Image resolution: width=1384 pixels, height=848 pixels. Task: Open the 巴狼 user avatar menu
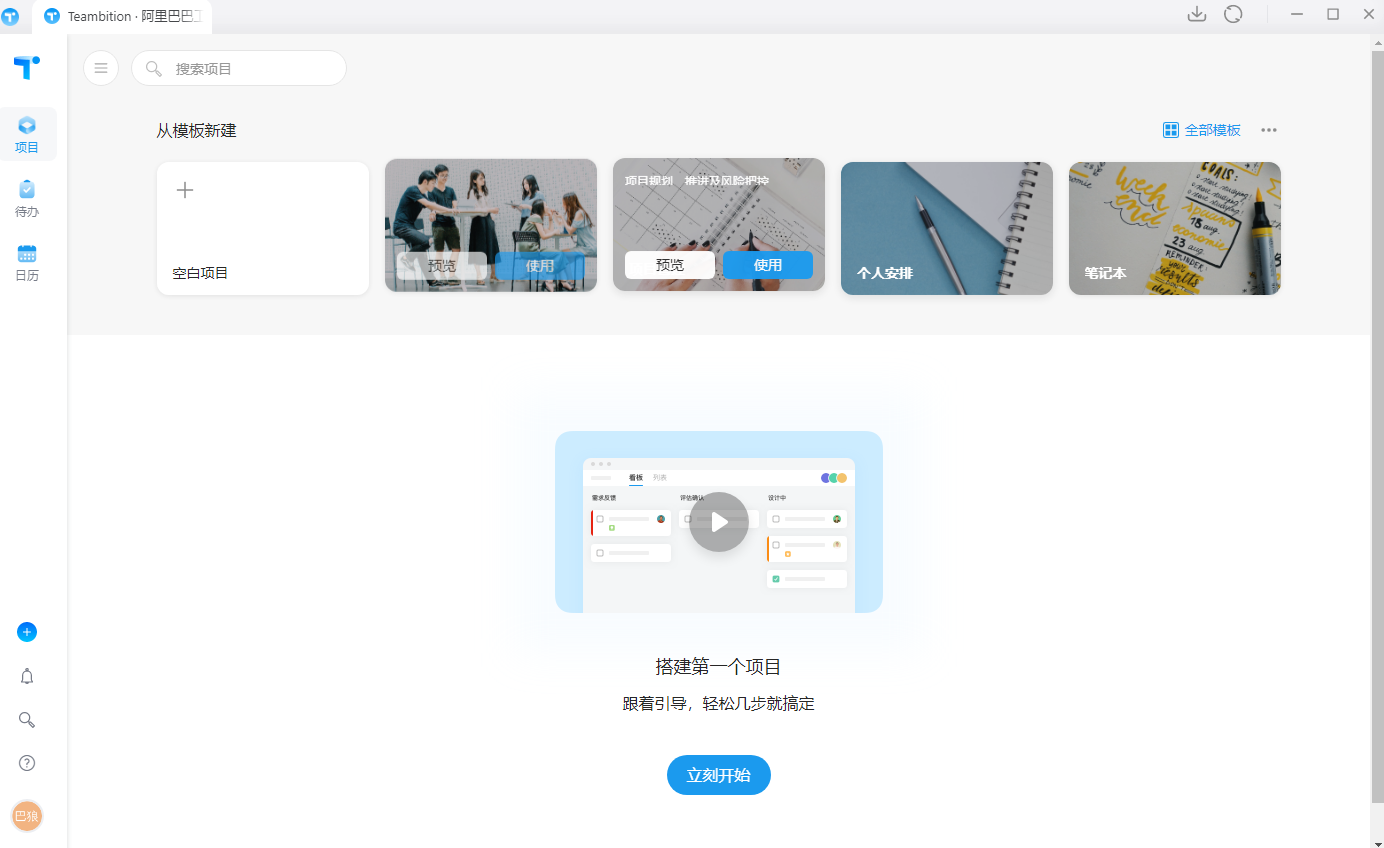pos(27,816)
